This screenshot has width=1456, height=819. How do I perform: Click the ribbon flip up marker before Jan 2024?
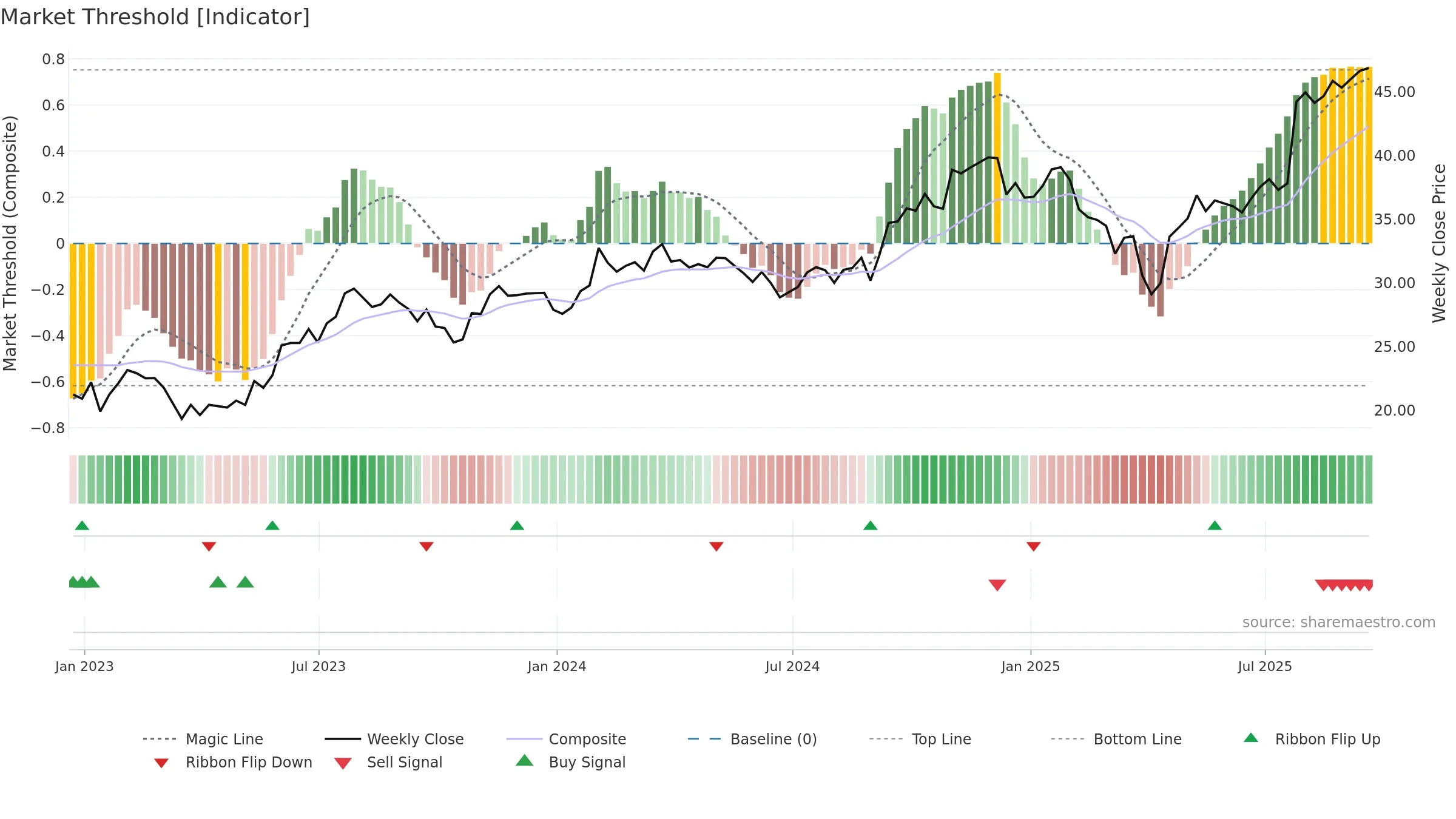tap(517, 525)
